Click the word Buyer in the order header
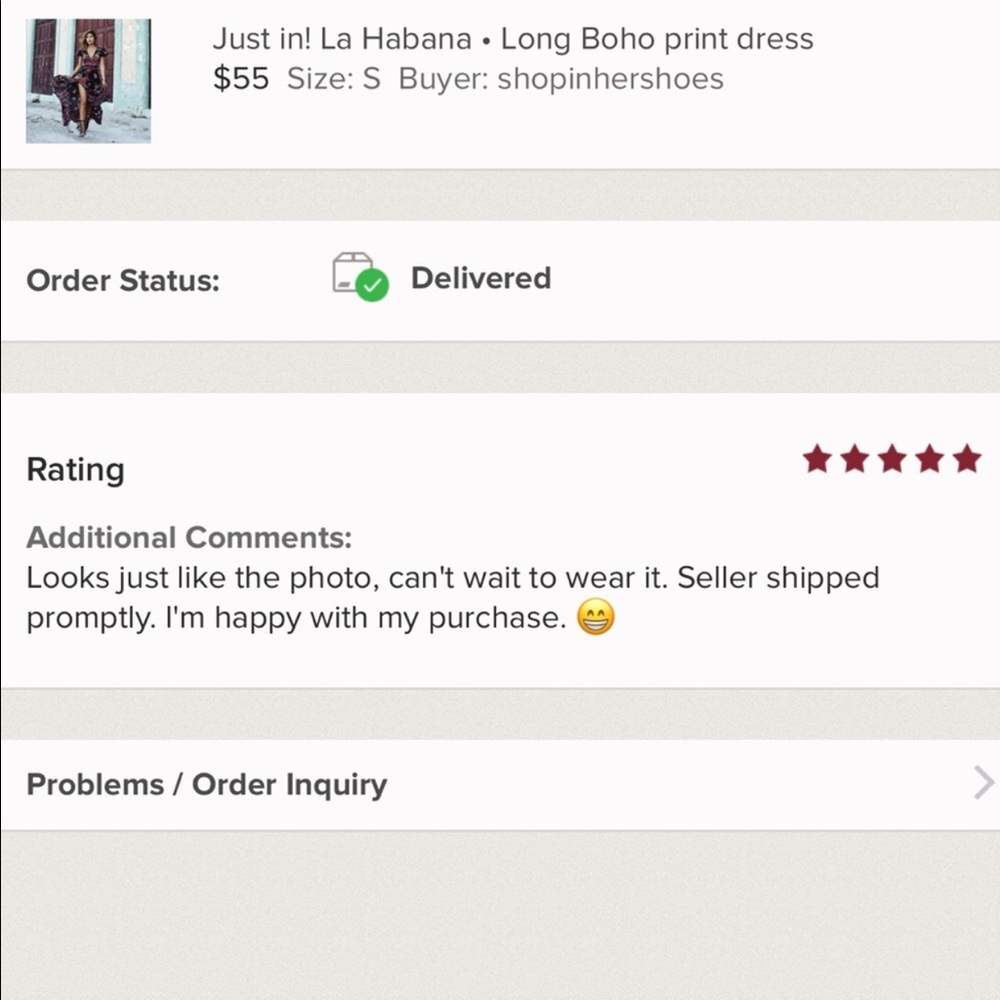Viewport: 1000px width, 1000px height. (x=439, y=79)
